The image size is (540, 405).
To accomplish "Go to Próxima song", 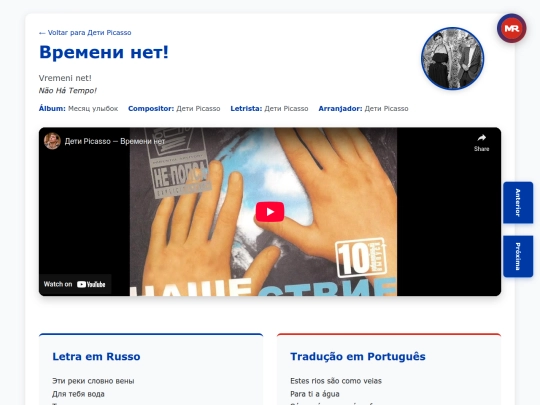I will click(x=518, y=256).
